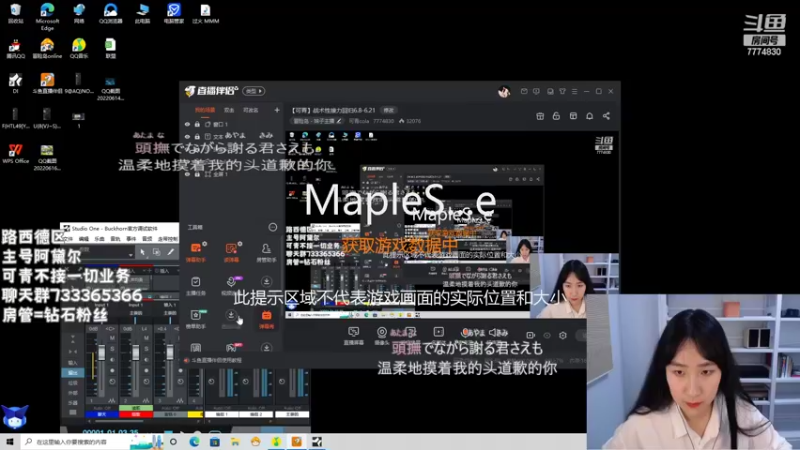
Task: Open the WPS Office desktop icon
Action: click(15, 153)
